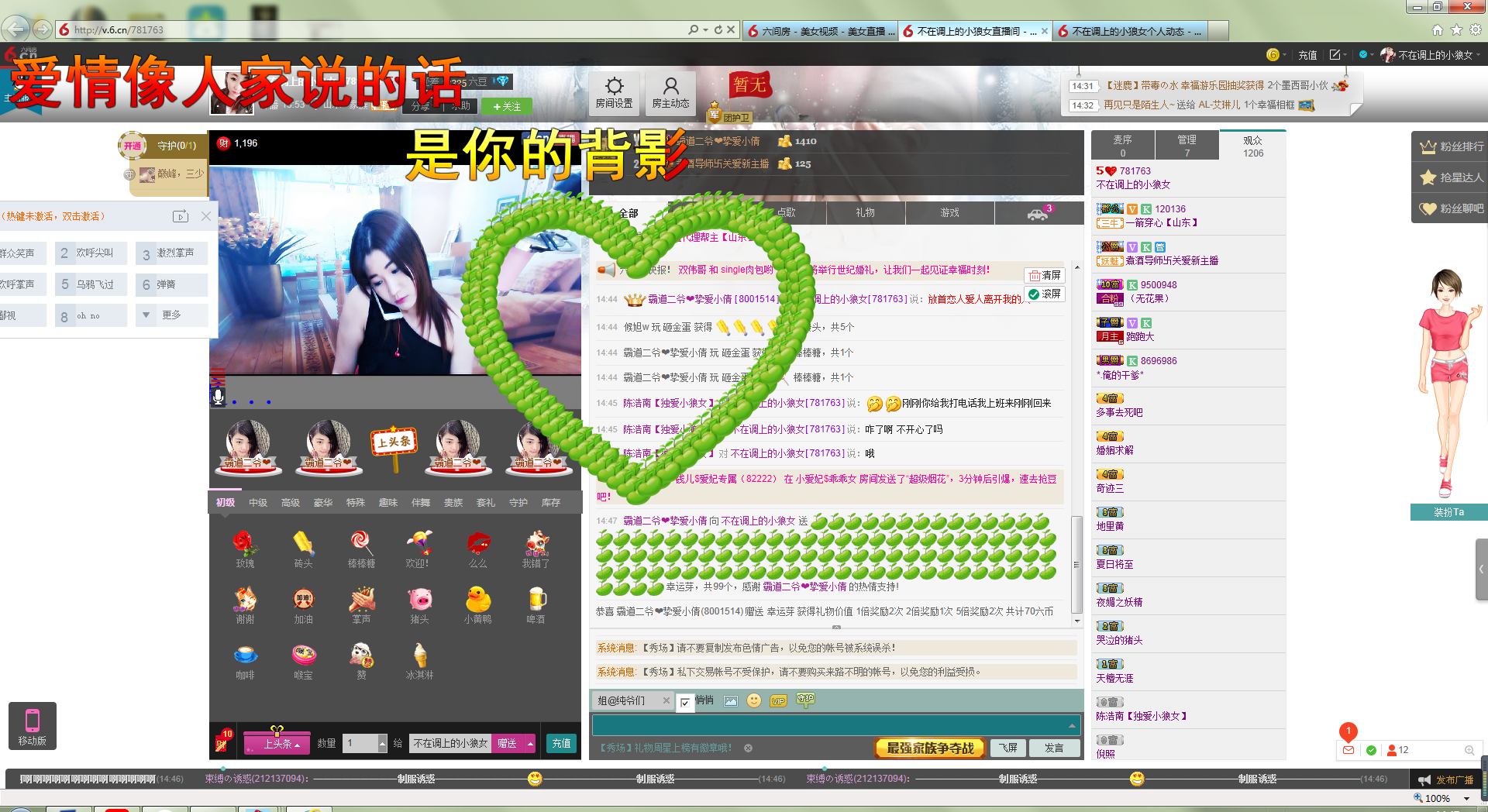This screenshot has width=1488, height=812.
Task: Open the car tab in chat
Action: tap(1038, 213)
